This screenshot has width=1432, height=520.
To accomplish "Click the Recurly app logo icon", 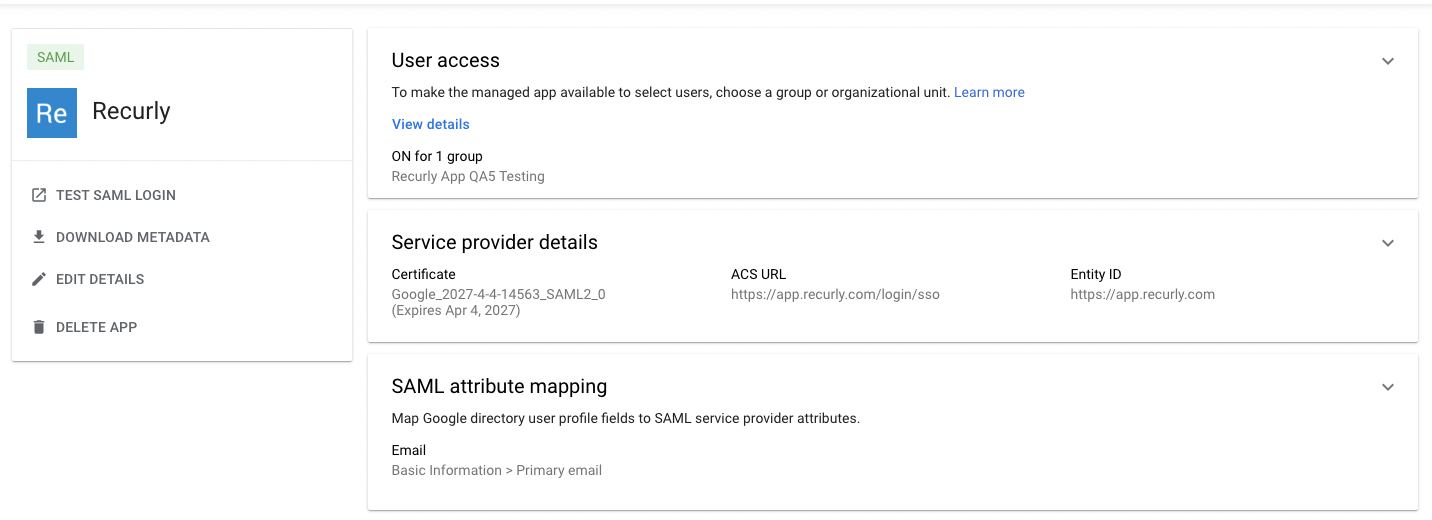I will [52, 113].
